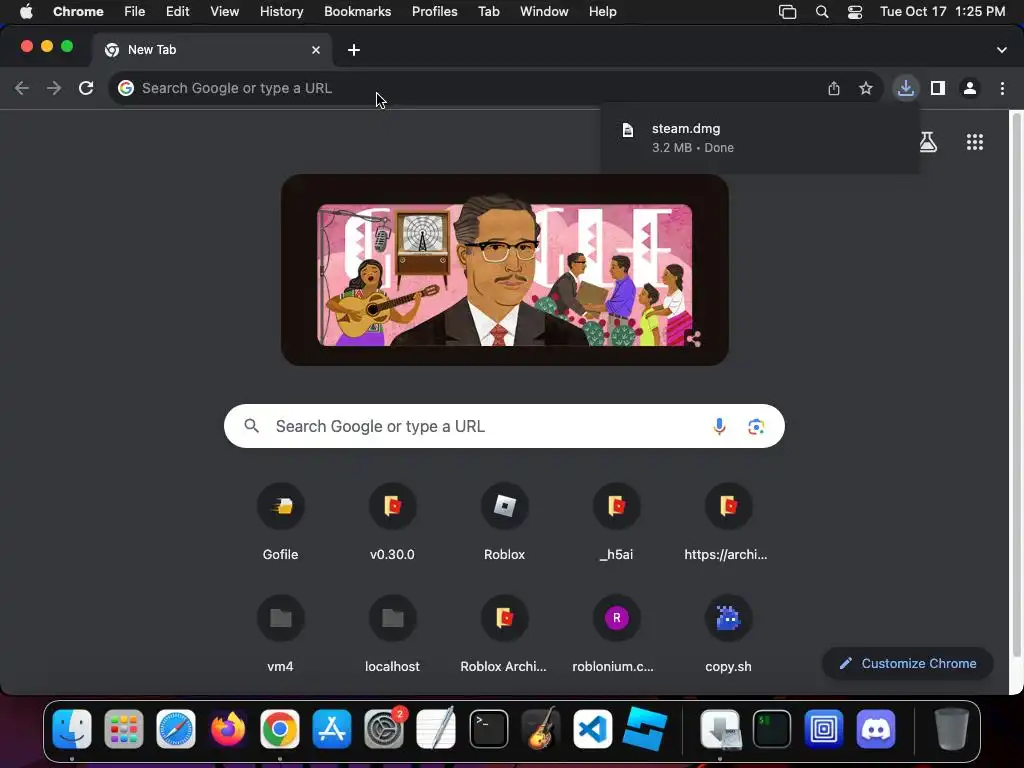Open the Help menu

point(602,12)
